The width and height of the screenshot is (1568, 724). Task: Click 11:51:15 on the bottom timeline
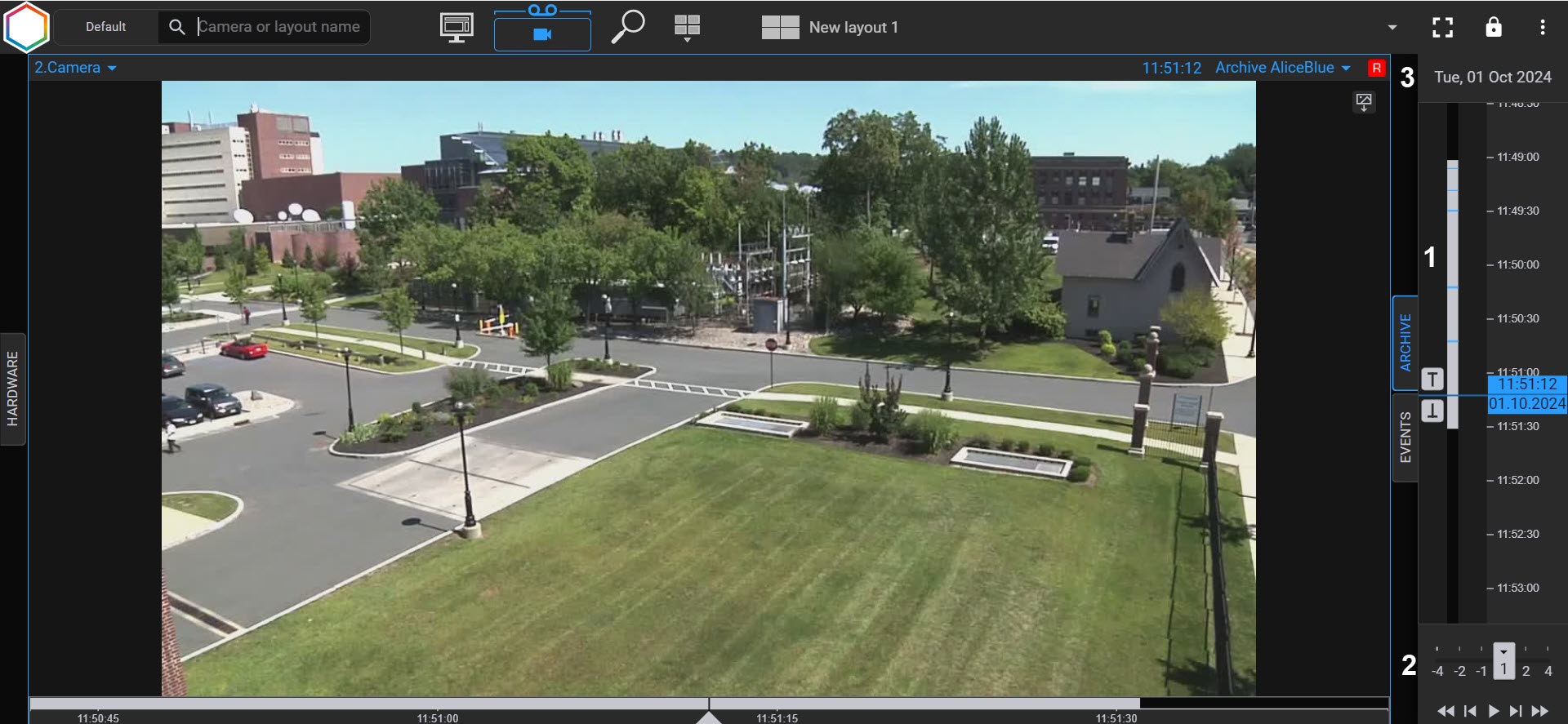(777, 718)
